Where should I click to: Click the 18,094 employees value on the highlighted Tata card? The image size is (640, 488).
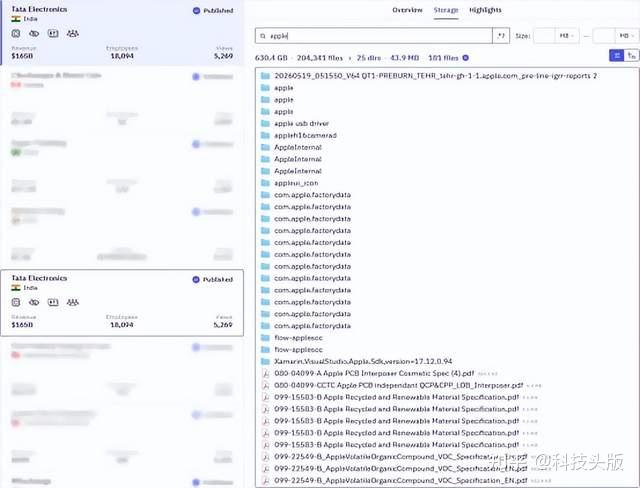pos(122,56)
